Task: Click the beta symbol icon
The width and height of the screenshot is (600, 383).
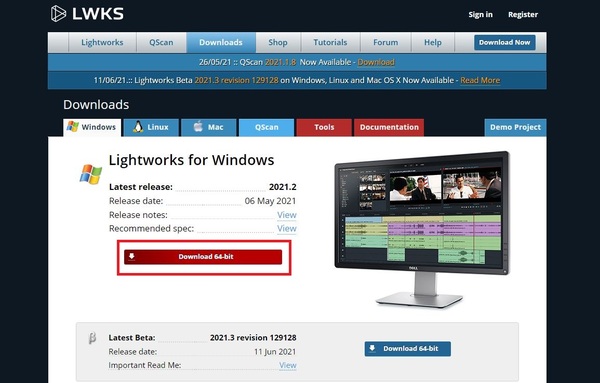Action: click(x=92, y=338)
